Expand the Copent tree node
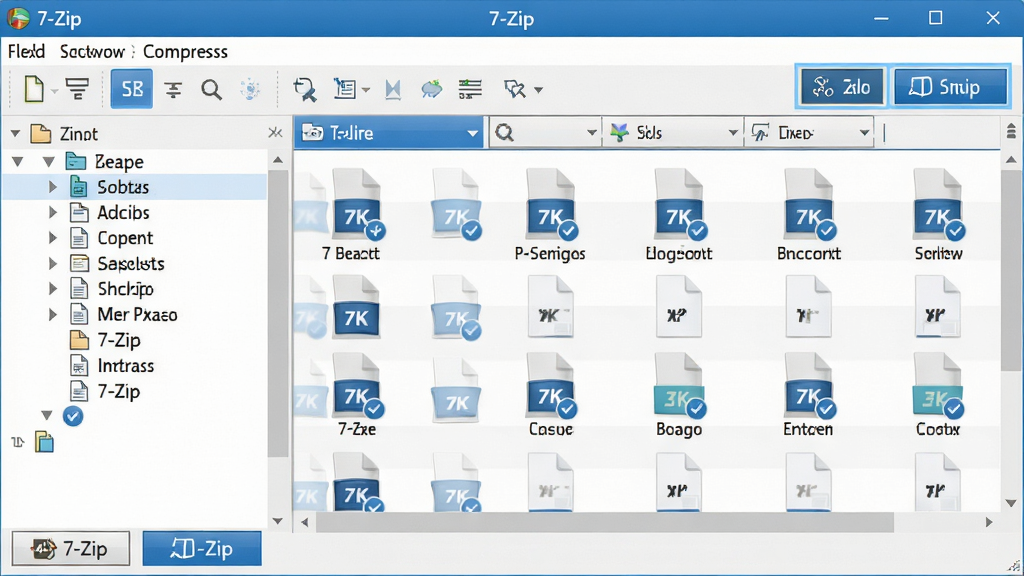Viewport: 1024px width, 576px height. 53,238
